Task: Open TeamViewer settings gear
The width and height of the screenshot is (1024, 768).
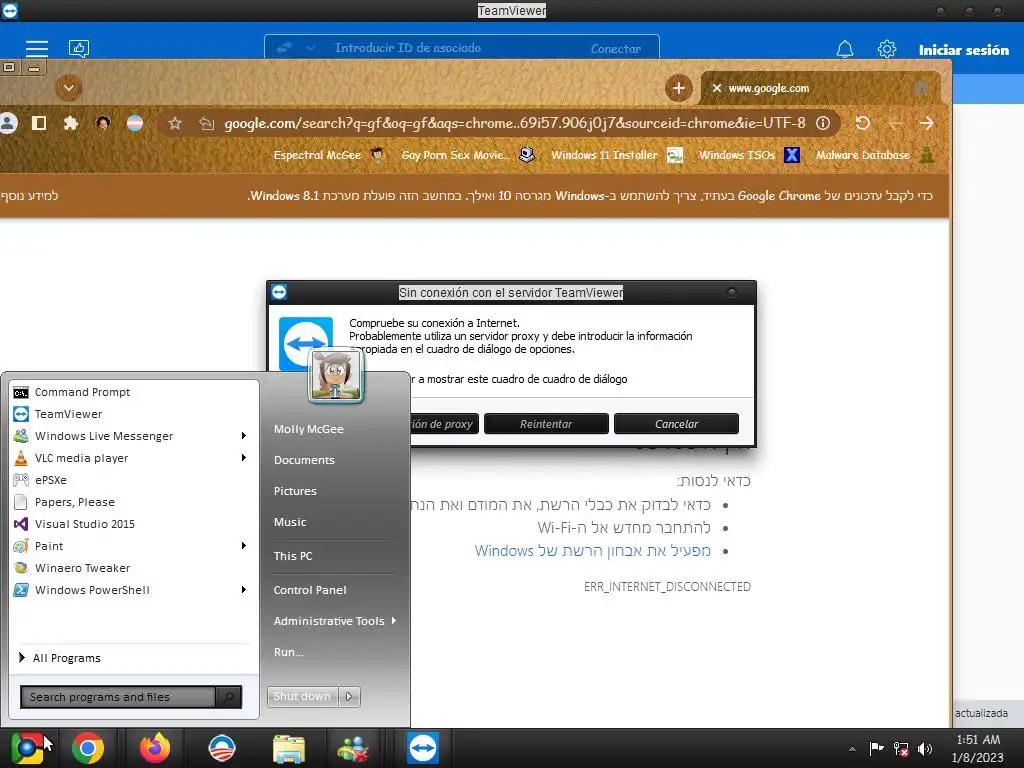Action: click(887, 49)
